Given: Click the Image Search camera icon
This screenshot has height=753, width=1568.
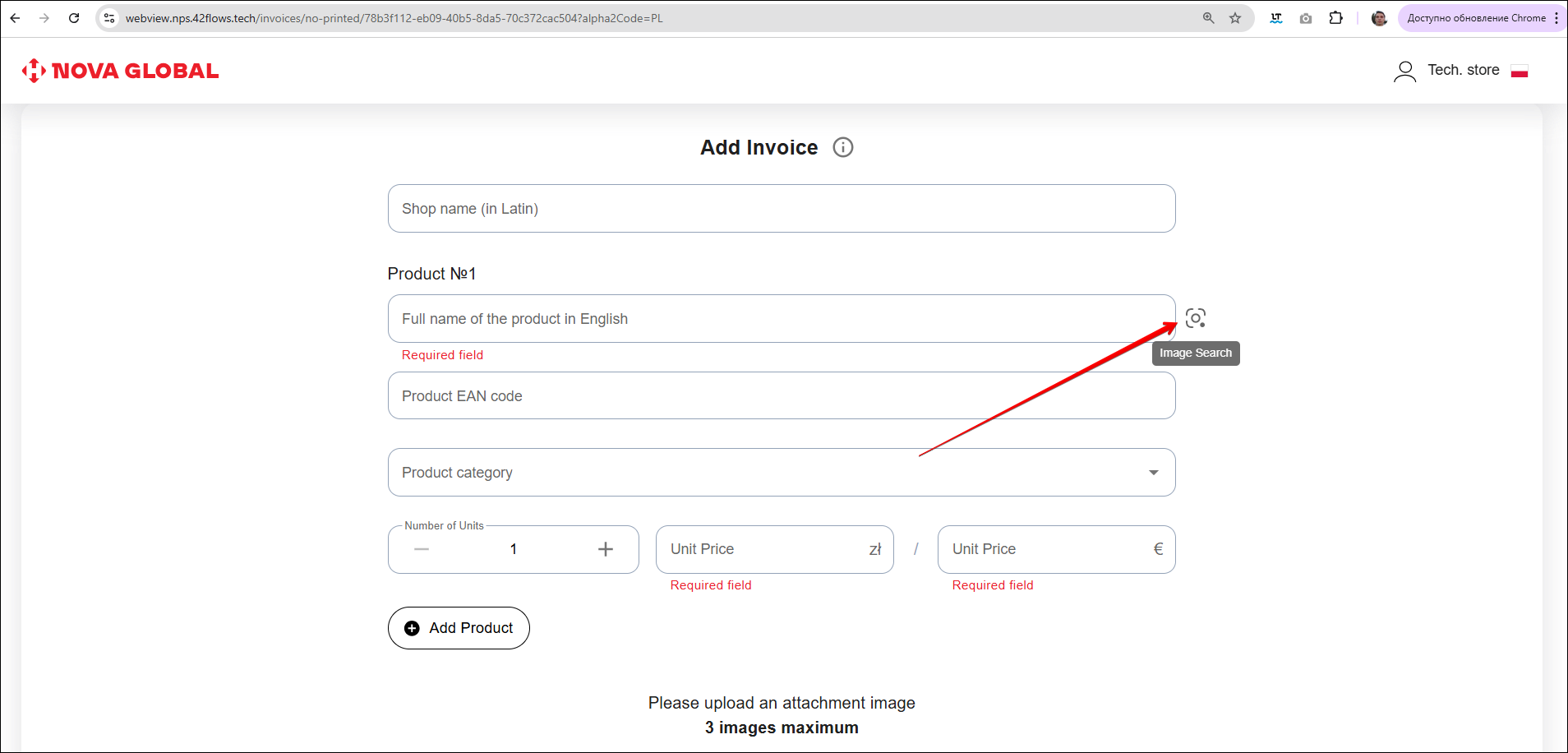Looking at the screenshot, I should [1195, 318].
